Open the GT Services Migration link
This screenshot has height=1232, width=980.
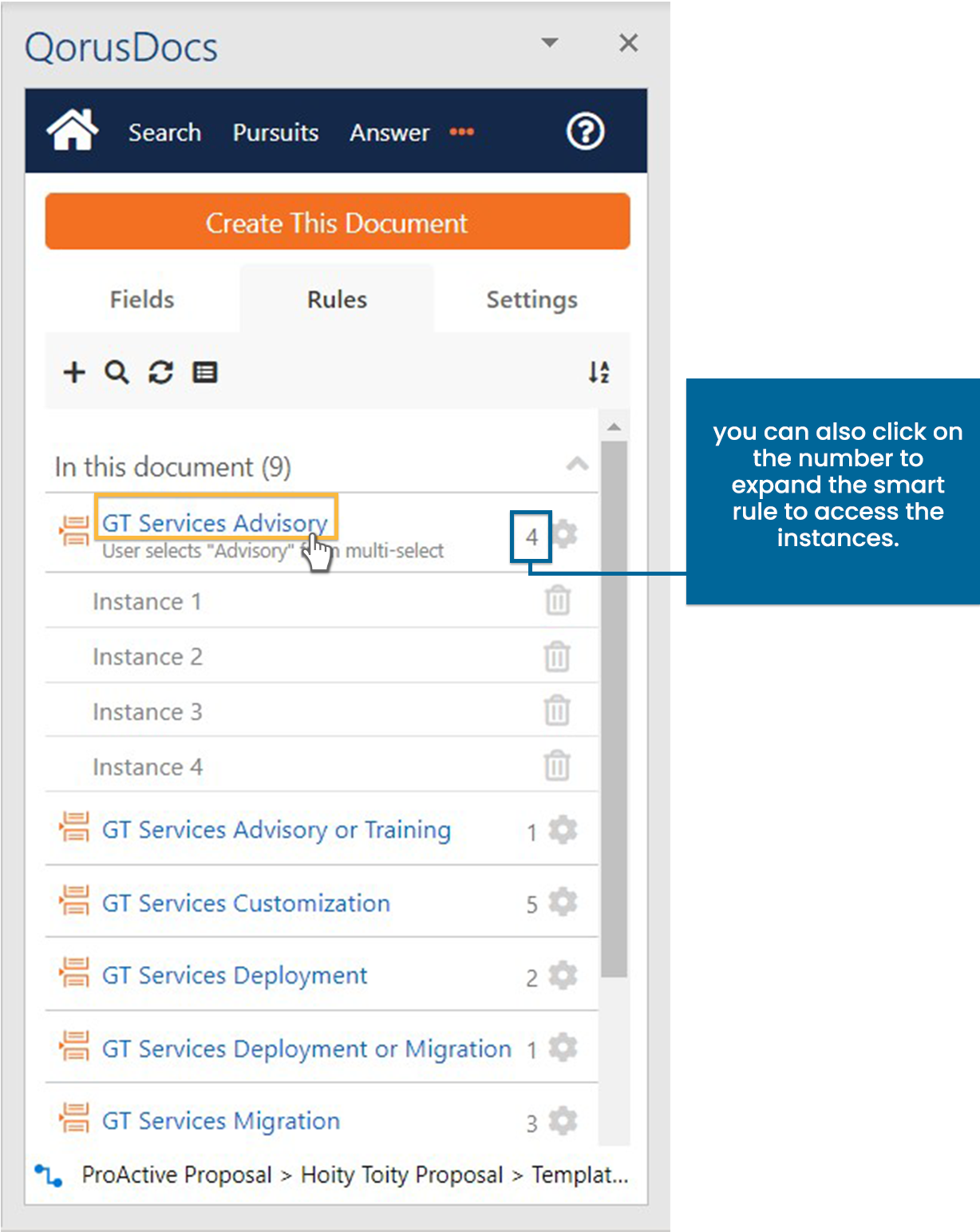[x=221, y=1120]
